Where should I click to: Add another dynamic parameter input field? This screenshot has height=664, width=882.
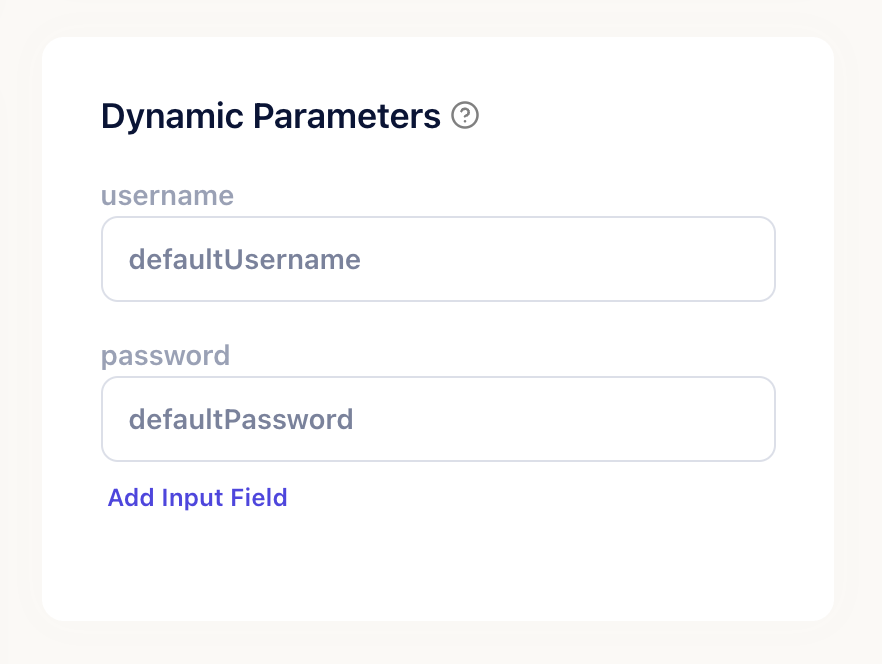click(197, 497)
